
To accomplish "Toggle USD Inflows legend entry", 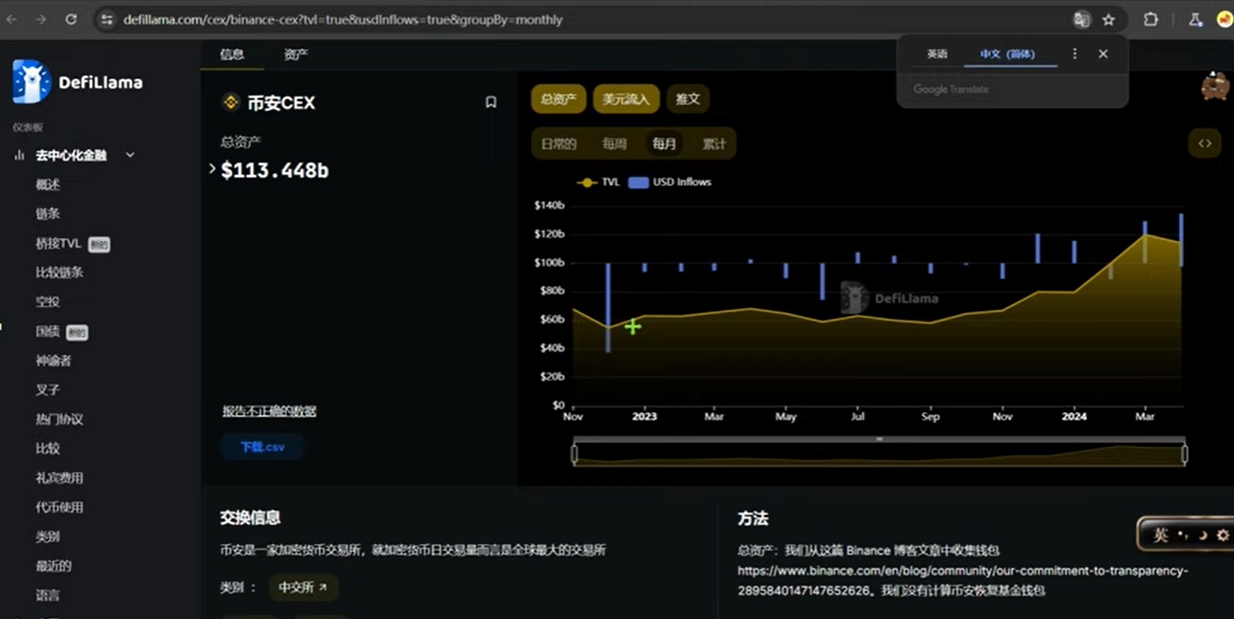I will [669, 182].
